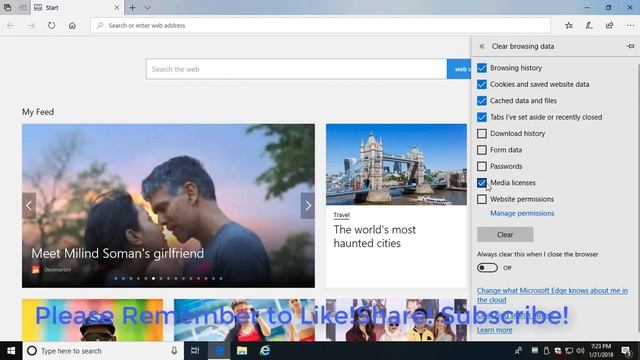The image size is (640, 360).
Task: Open Task View on taskbar
Action: click(x=195, y=351)
